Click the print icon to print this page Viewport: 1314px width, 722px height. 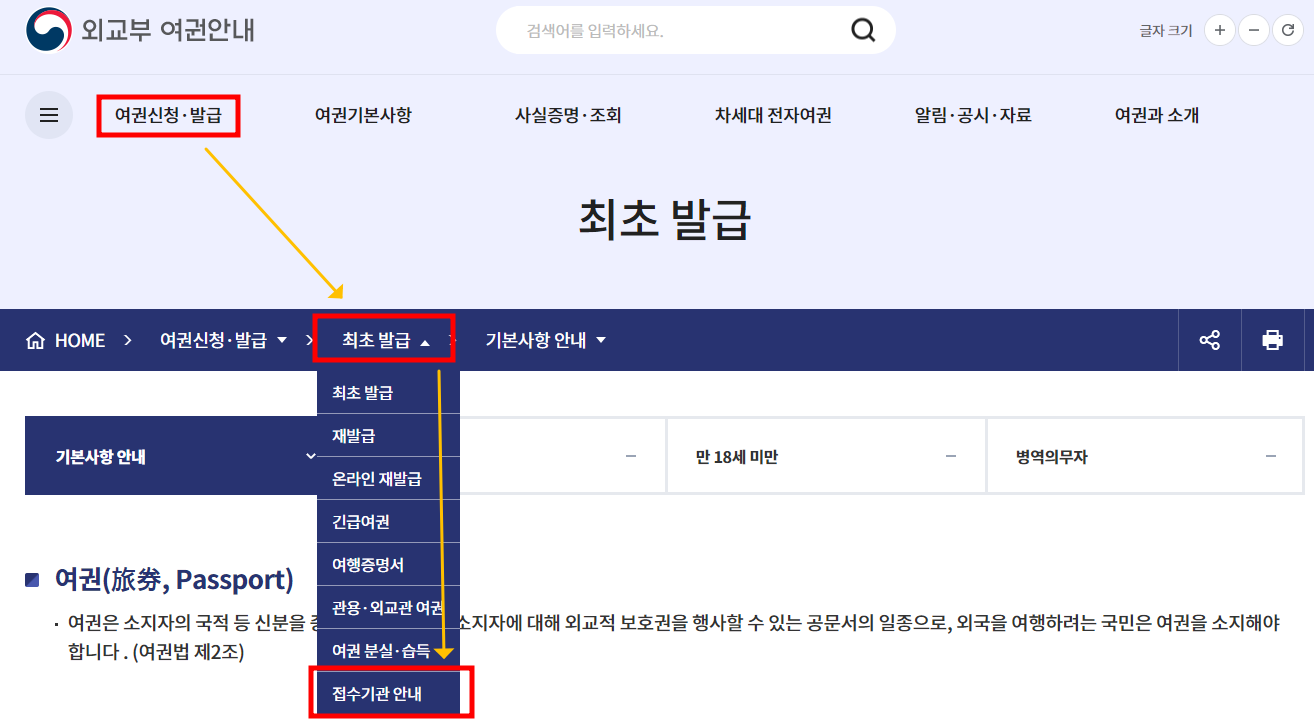point(1273,340)
